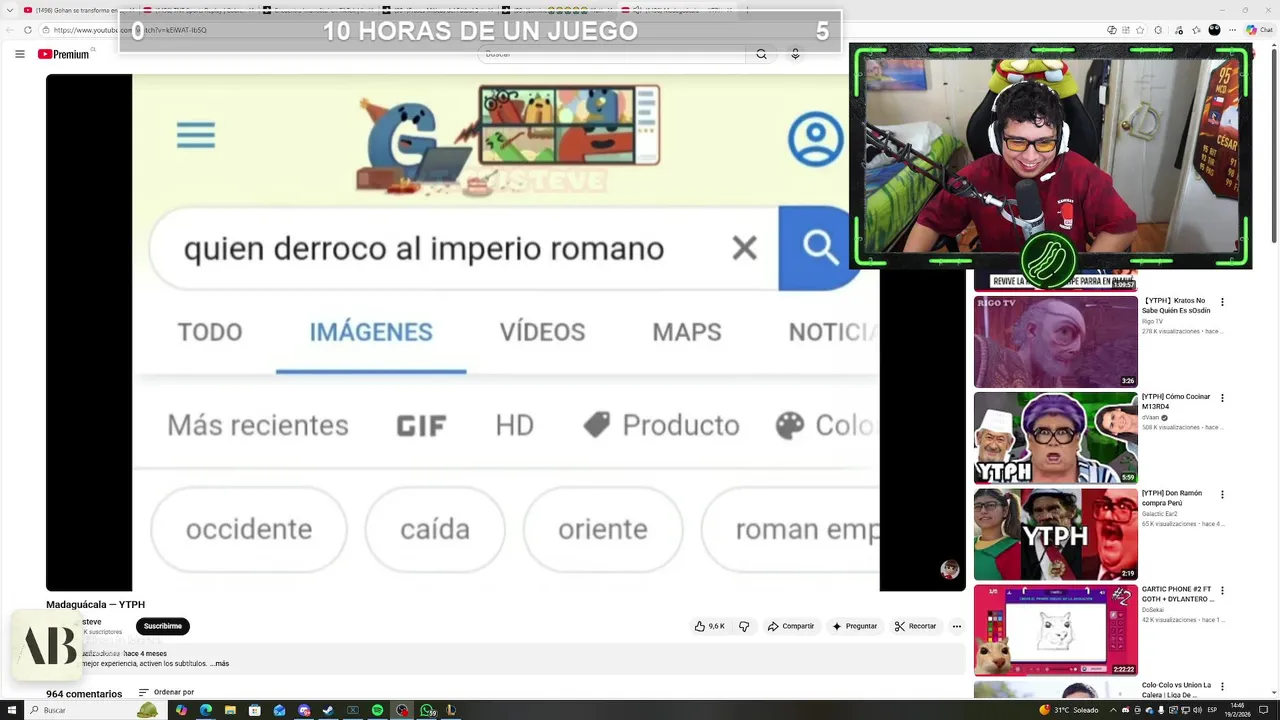Reload the page with the refresh icon
Image resolution: width=1280 pixels, height=720 pixels.
[28, 30]
